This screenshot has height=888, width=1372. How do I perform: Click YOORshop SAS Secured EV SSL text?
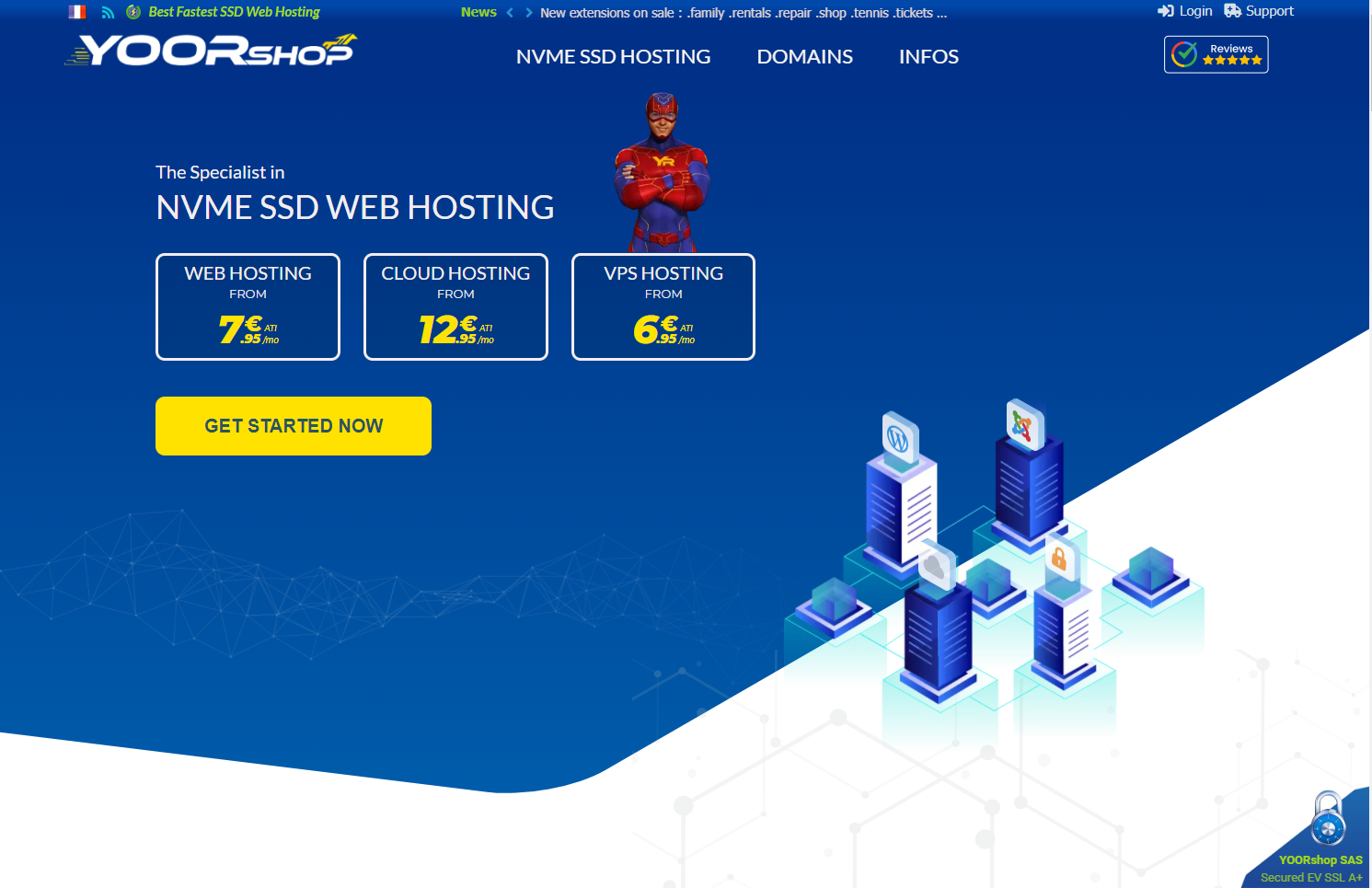1312,869
